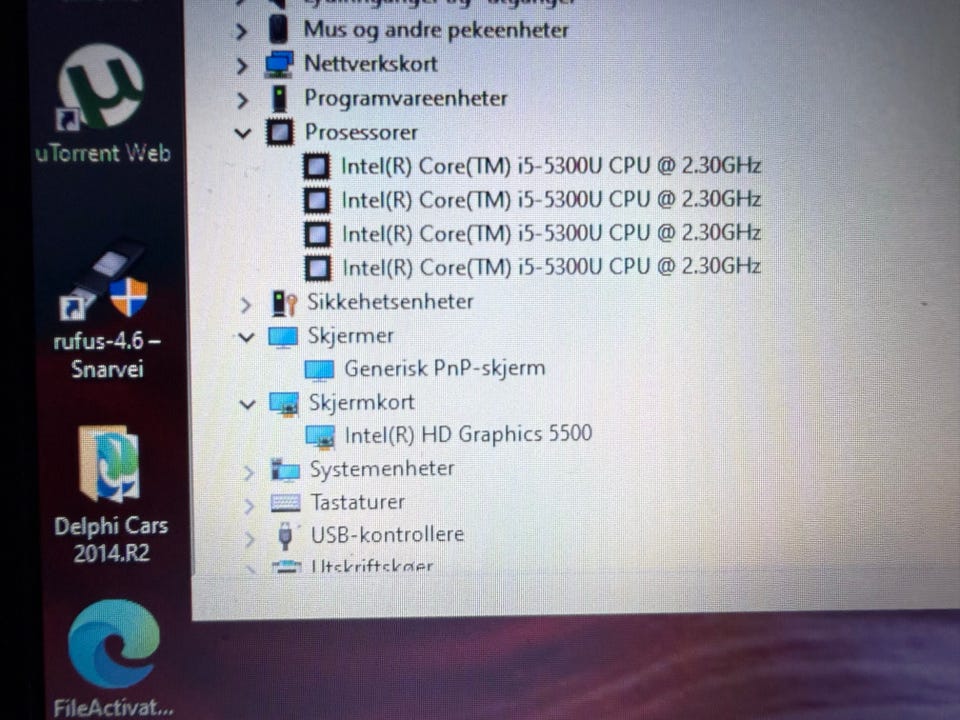Click the security key icon beside Sikkehetsenheter
The height and width of the screenshot is (720, 960).
pos(284,302)
